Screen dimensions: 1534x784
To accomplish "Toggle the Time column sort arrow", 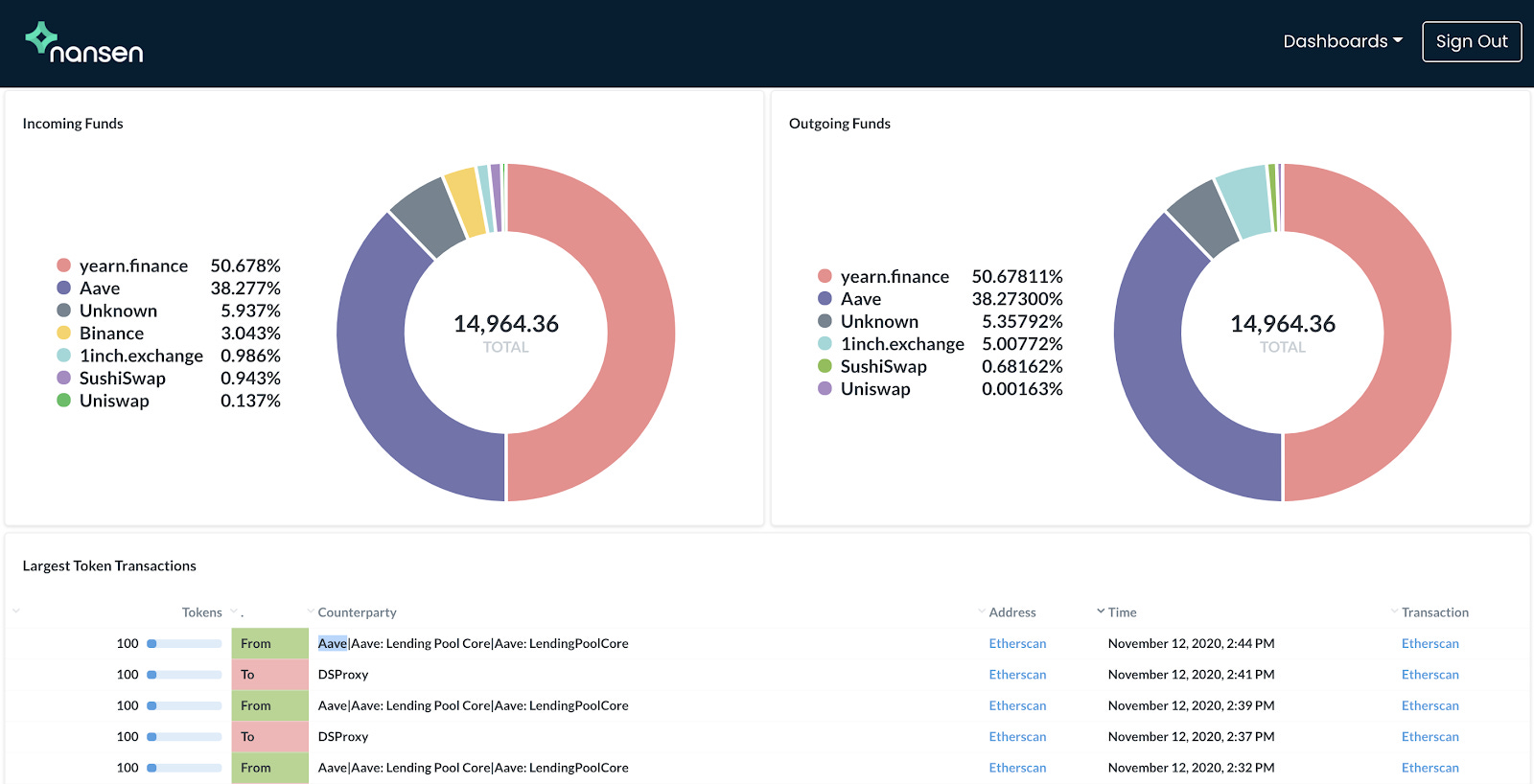I will (1101, 611).
